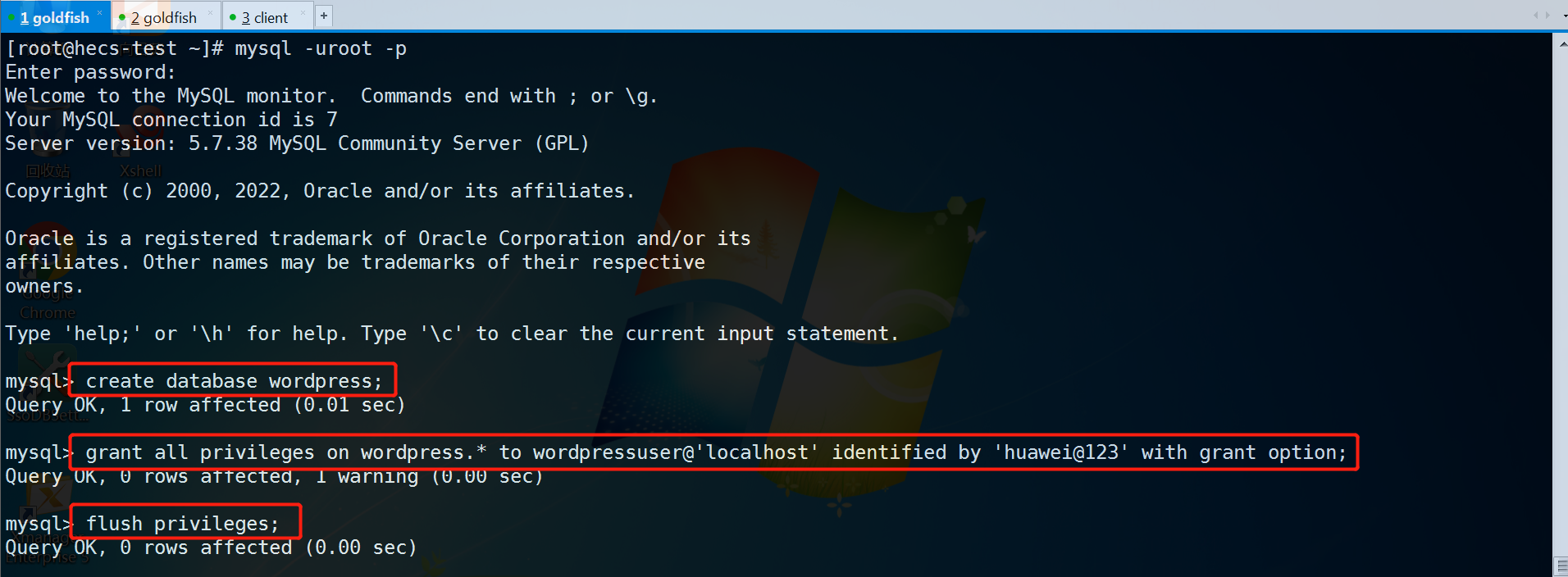1568x577 pixels.
Task: Add a new session tab with plus button
Action: (324, 16)
